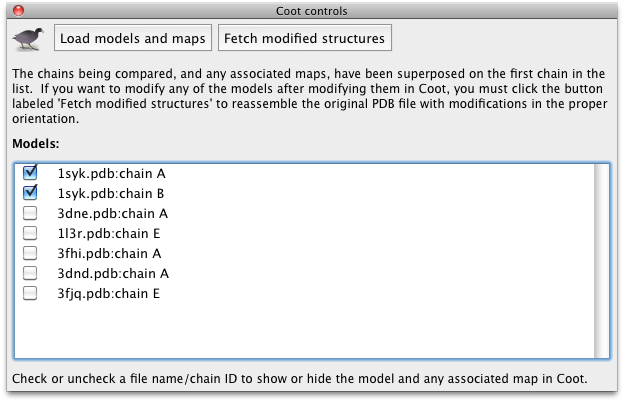Uncheck the 1syk.pdb:chain B checkbox
This screenshot has height=402, width=624.
pyautogui.click(x=30, y=193)
